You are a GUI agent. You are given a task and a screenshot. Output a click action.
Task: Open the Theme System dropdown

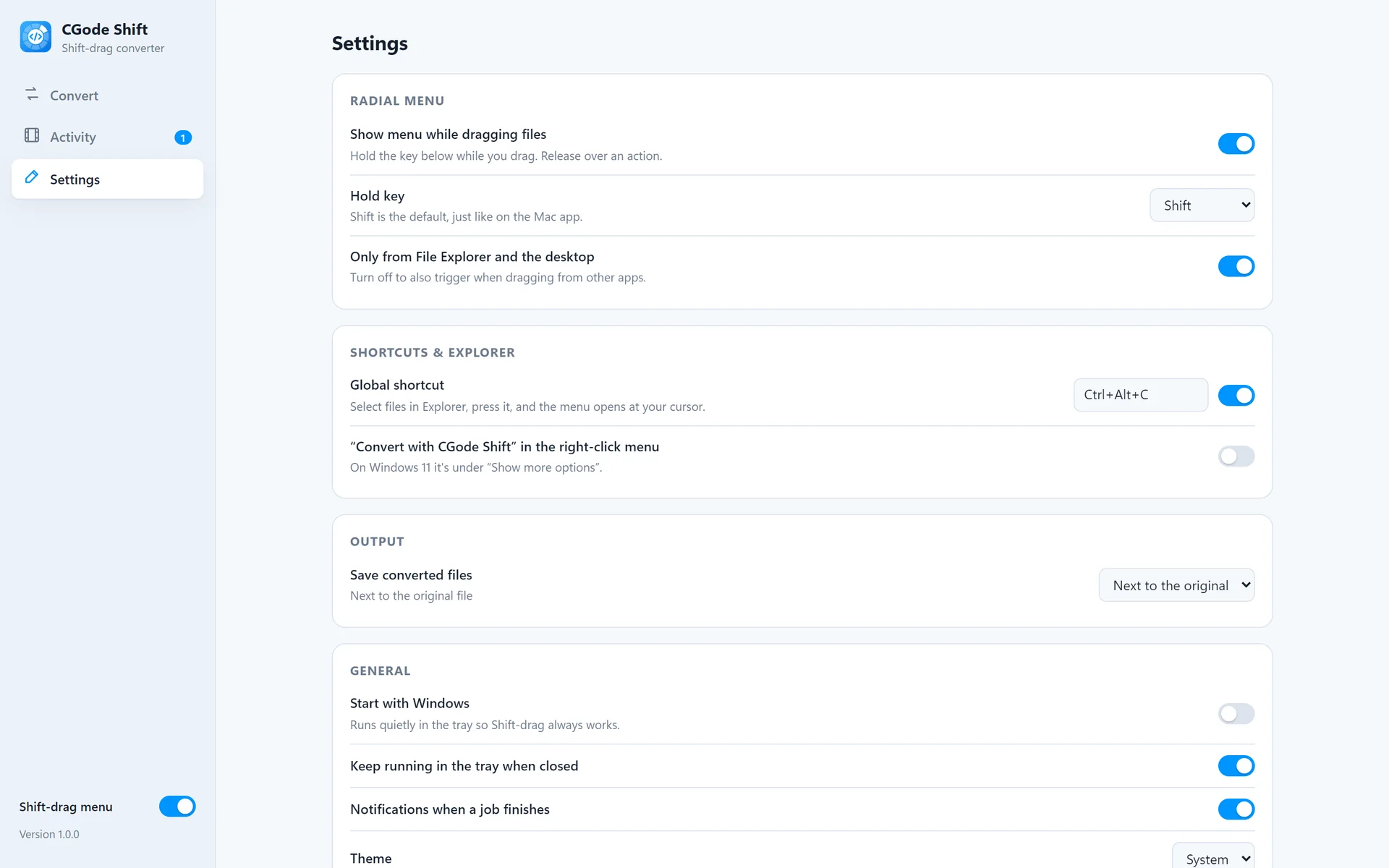pos(1213,856)
